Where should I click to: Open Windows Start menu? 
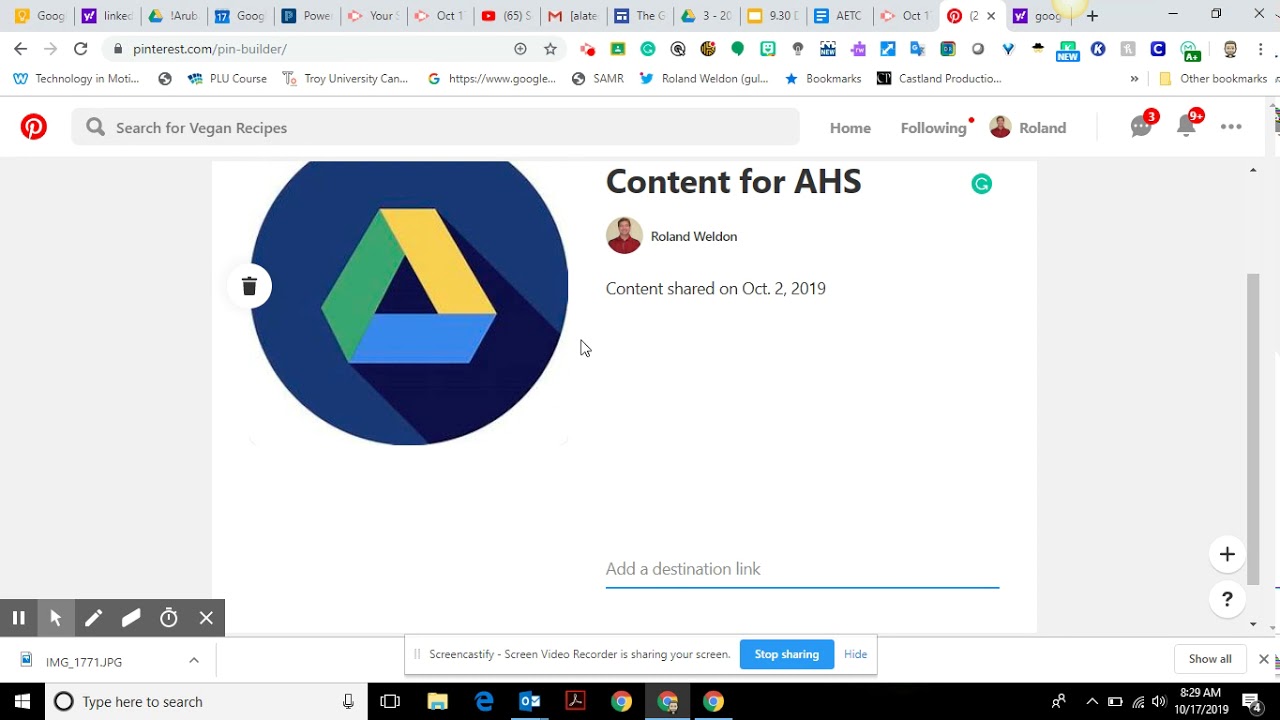(22, 702)
